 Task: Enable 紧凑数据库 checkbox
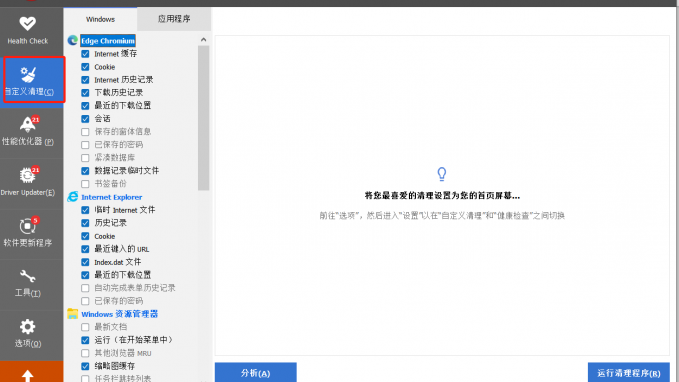(85, 158)
